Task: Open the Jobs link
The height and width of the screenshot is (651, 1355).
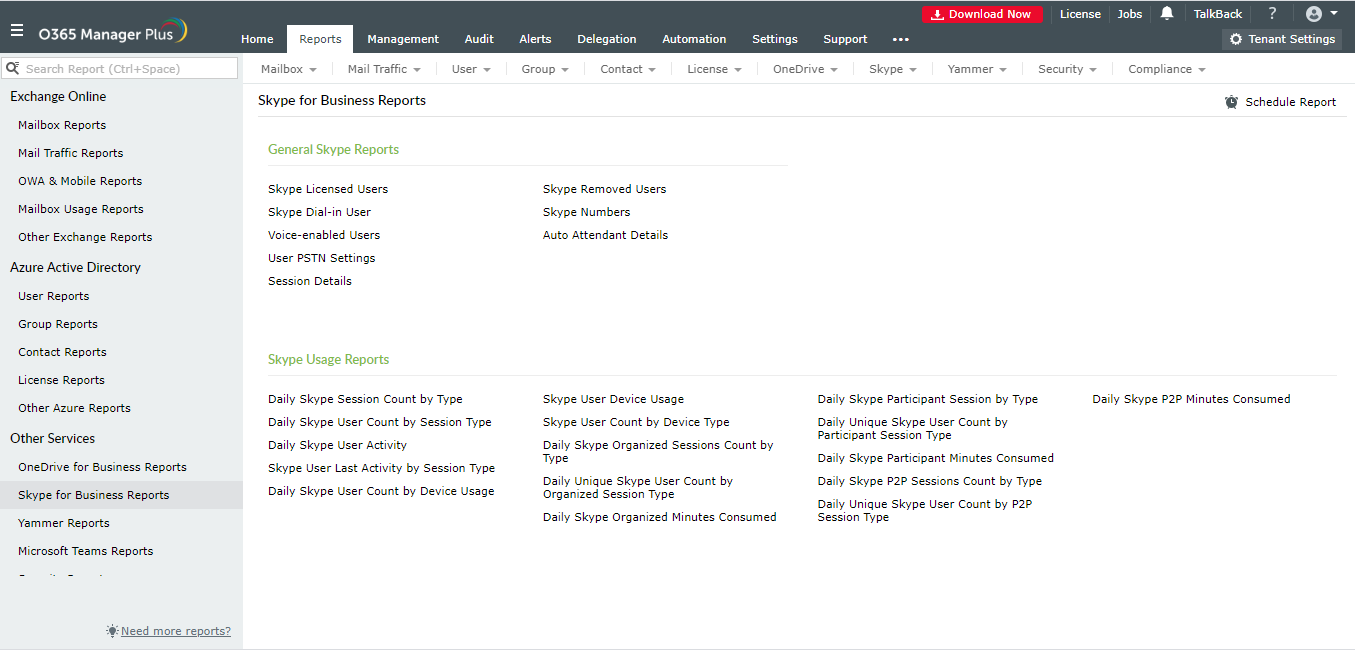Action: click(1130, 14)
